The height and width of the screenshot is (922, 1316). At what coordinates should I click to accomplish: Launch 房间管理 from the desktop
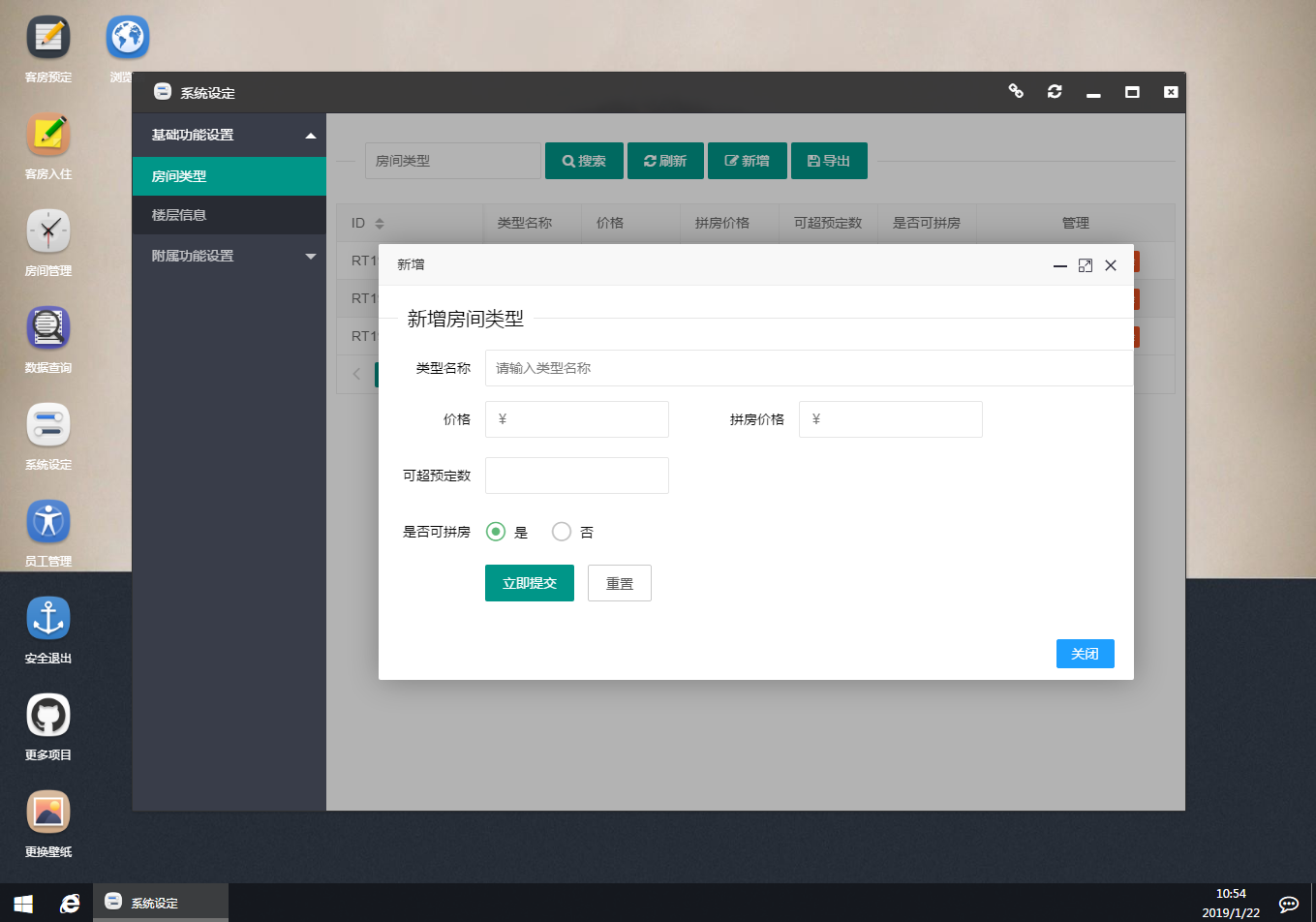[48, 231]
